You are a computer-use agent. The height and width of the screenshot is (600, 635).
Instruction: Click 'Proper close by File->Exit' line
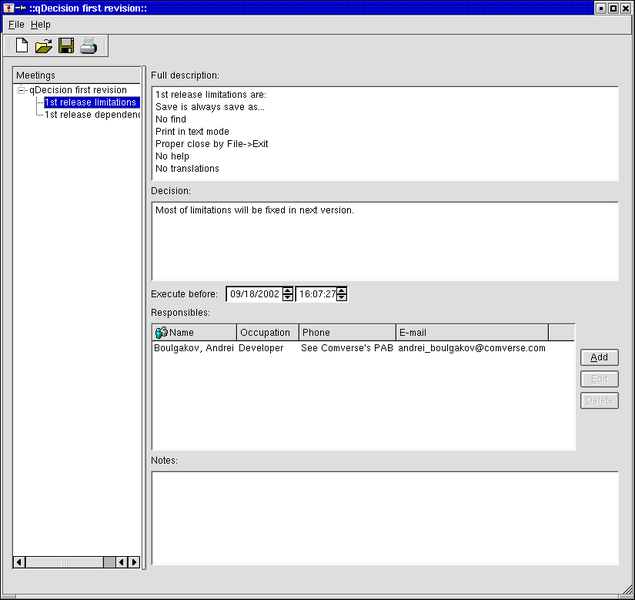coord(211,144)
